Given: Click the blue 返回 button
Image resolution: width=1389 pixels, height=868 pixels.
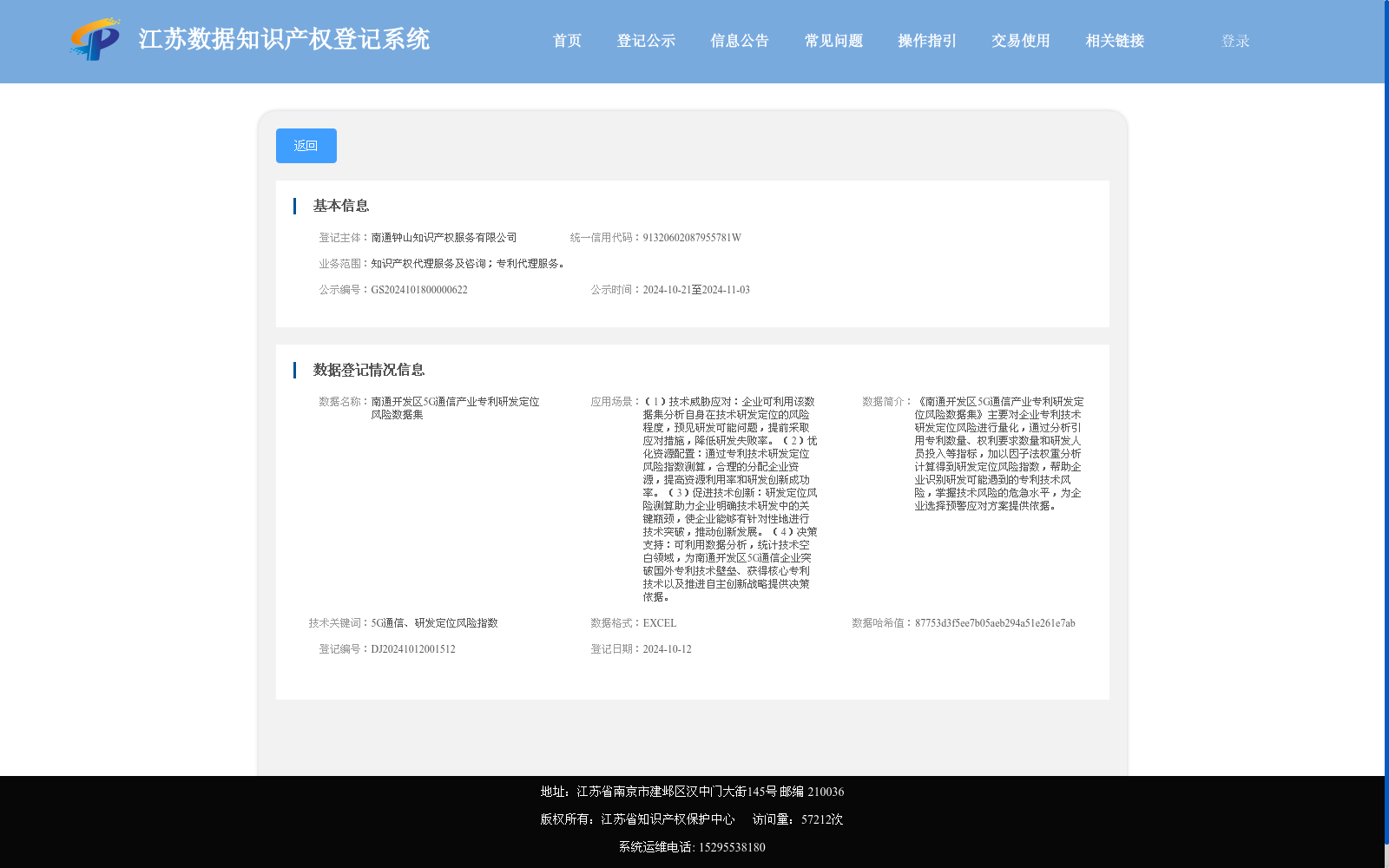Looking at the screenshot, I should (x=306, y=146).
